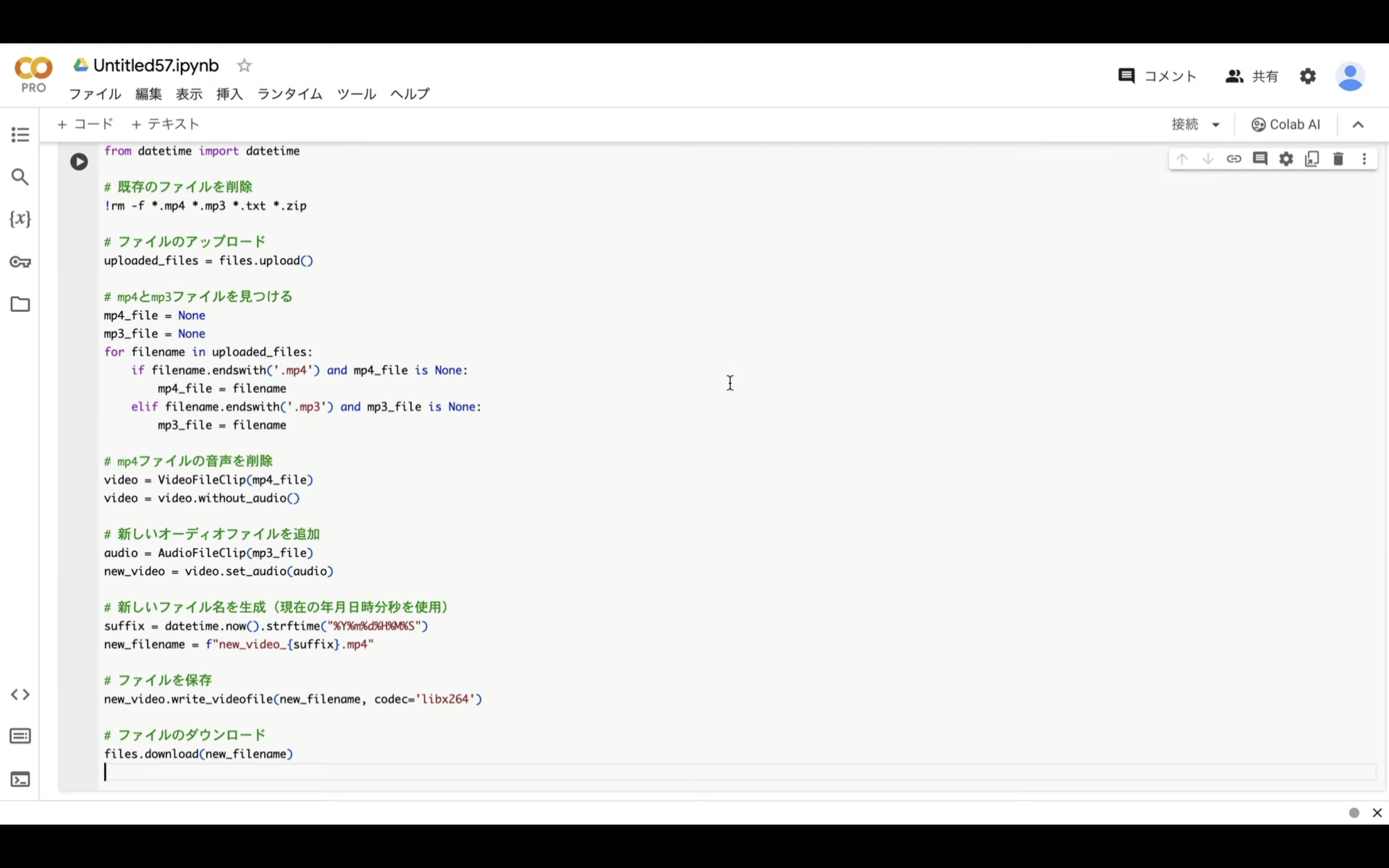Open the secrets key panel

click(x=20, y=262)
